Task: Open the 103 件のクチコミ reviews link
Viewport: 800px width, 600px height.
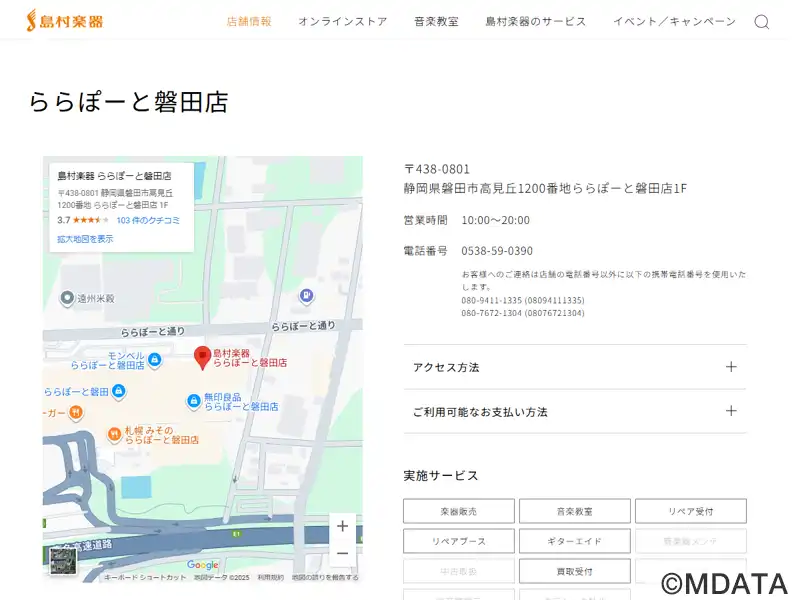Action: [148, 220]
